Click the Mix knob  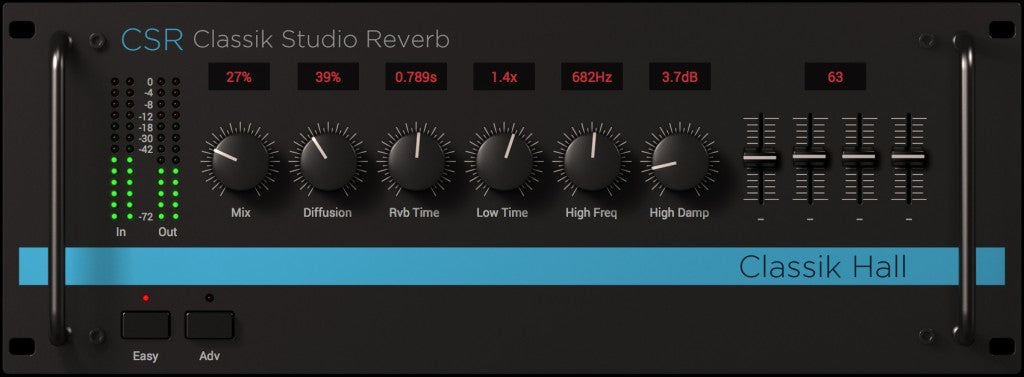[x=240, y=160]
